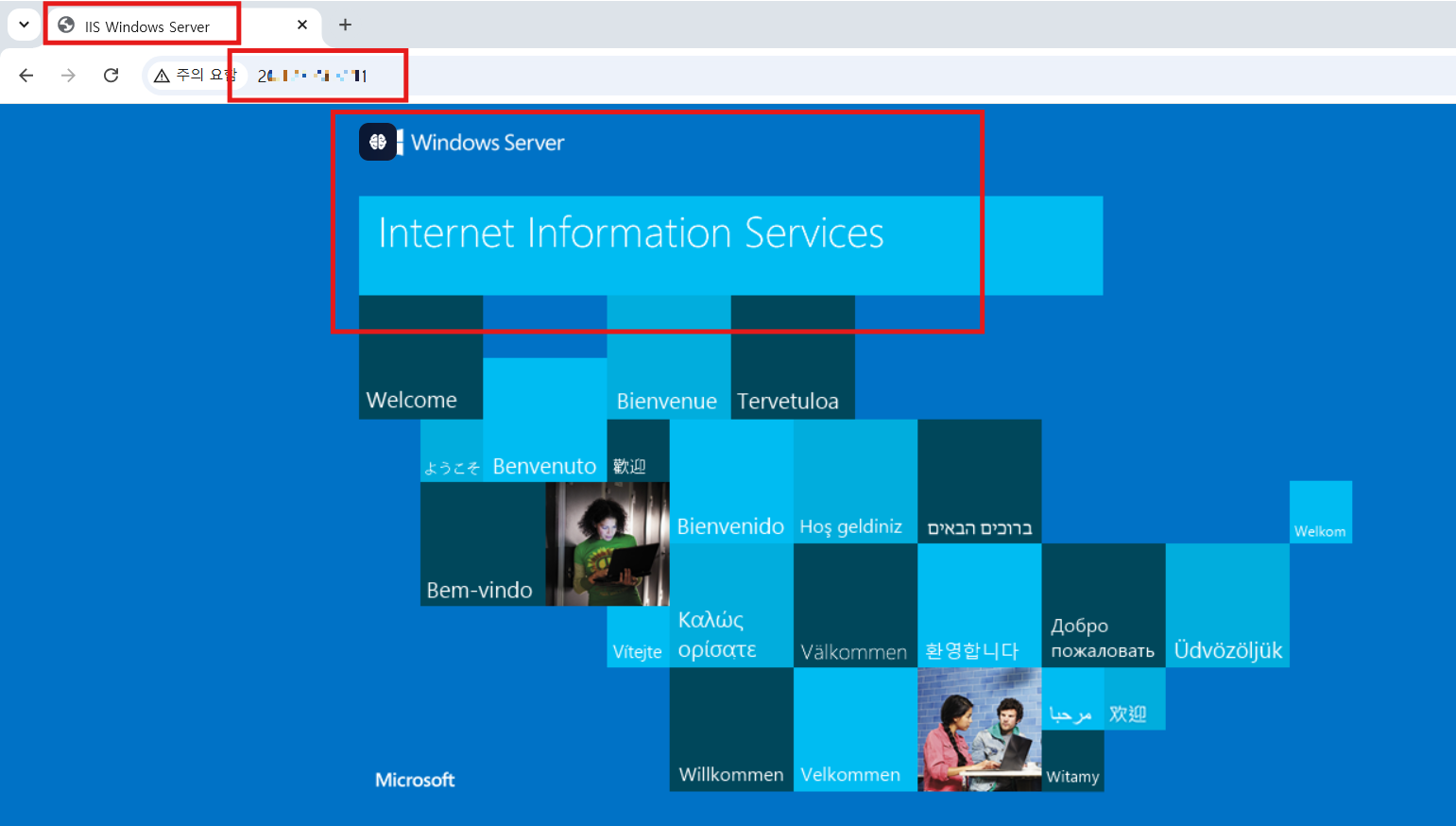Click the 歡迎 traditional Chinese tile
The width and height of the screenshot is (1456, 826).
pos(638,451)
